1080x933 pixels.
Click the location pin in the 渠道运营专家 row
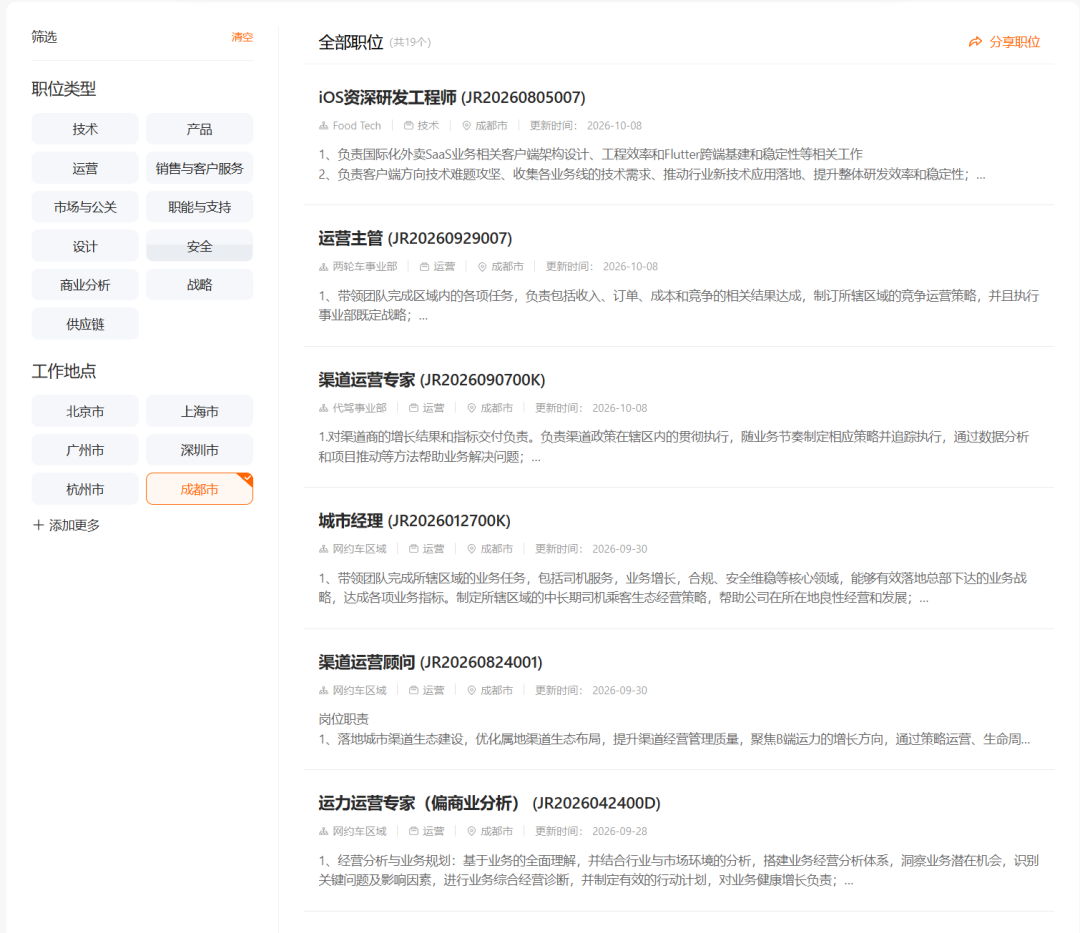472,408
